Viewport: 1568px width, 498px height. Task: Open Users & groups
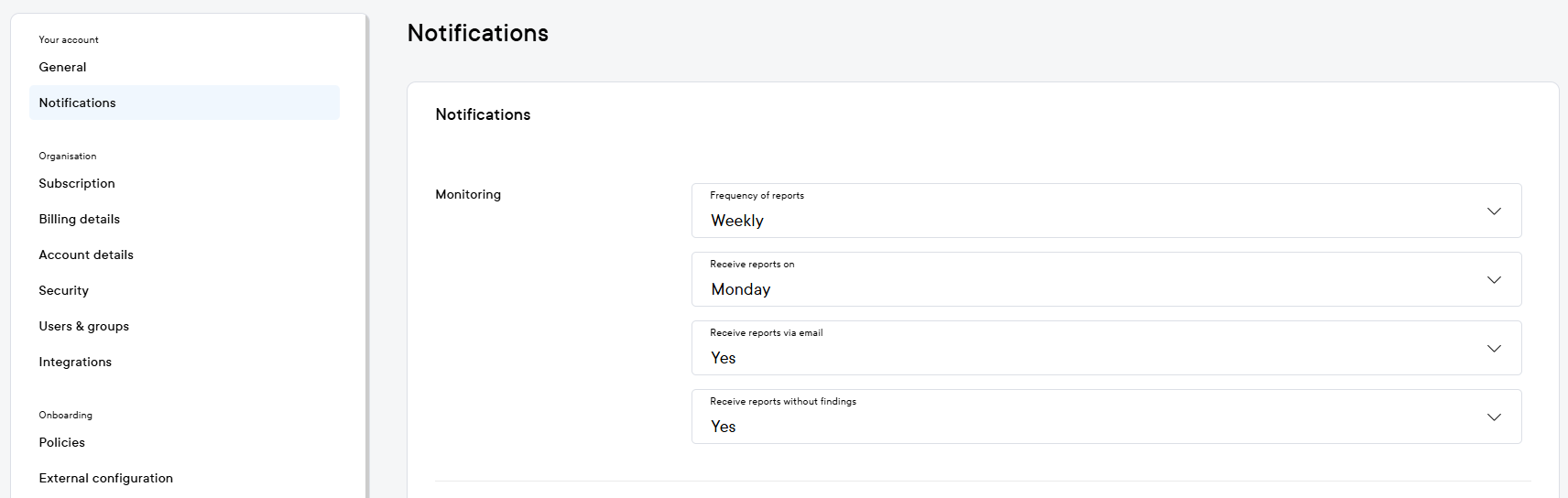tap(83, 326)
